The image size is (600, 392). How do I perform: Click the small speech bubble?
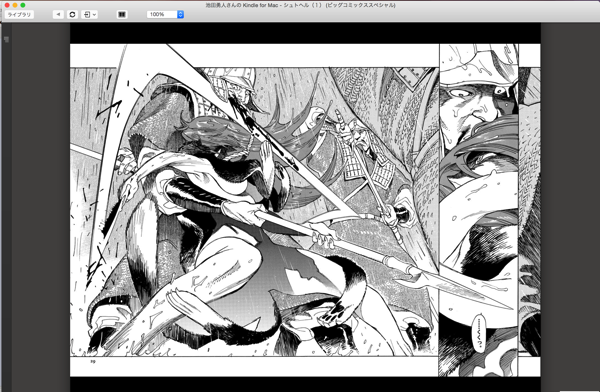(x=479, y=333)
